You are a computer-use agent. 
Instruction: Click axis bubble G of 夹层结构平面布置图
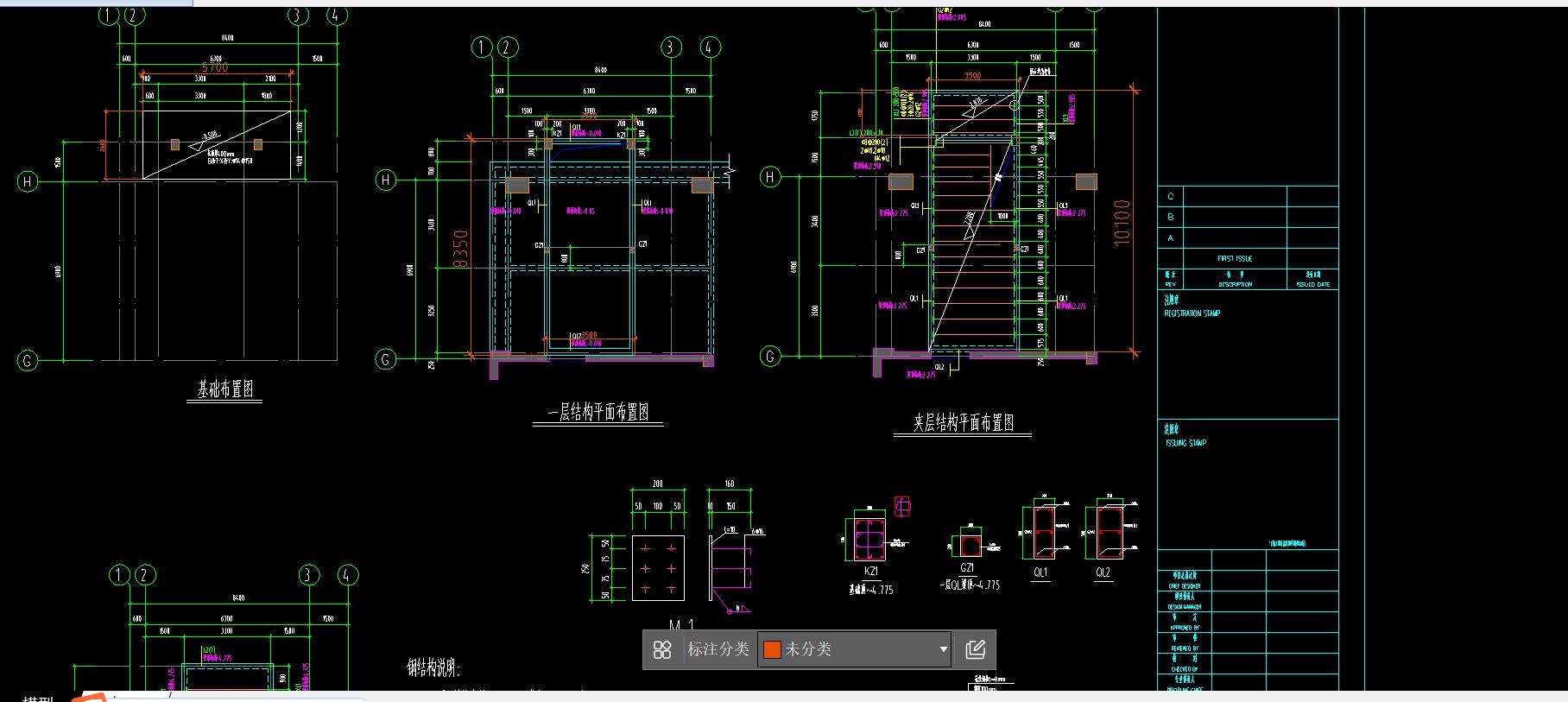pyautogui.click(x=770, y=356)
